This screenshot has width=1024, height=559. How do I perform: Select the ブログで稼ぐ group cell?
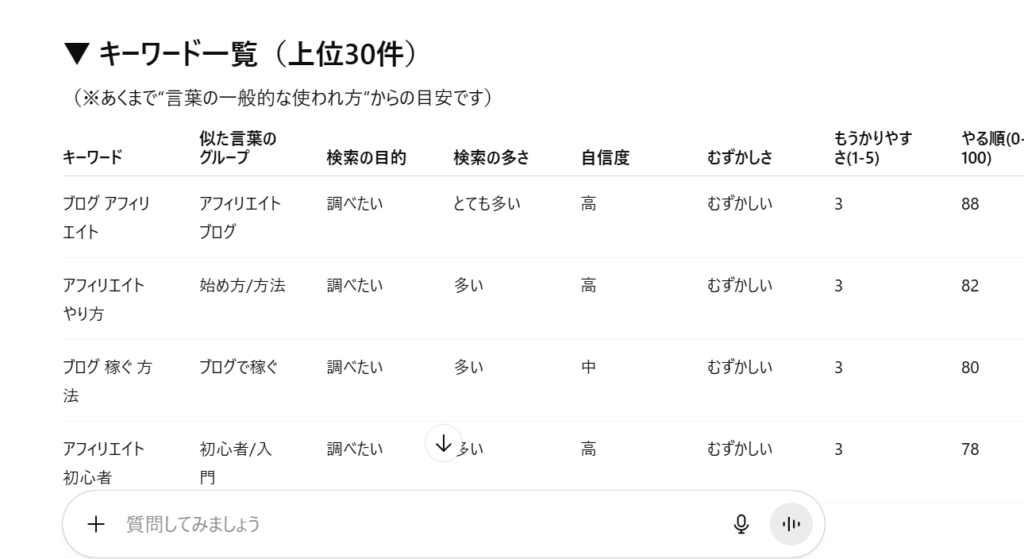pos(239,368)
